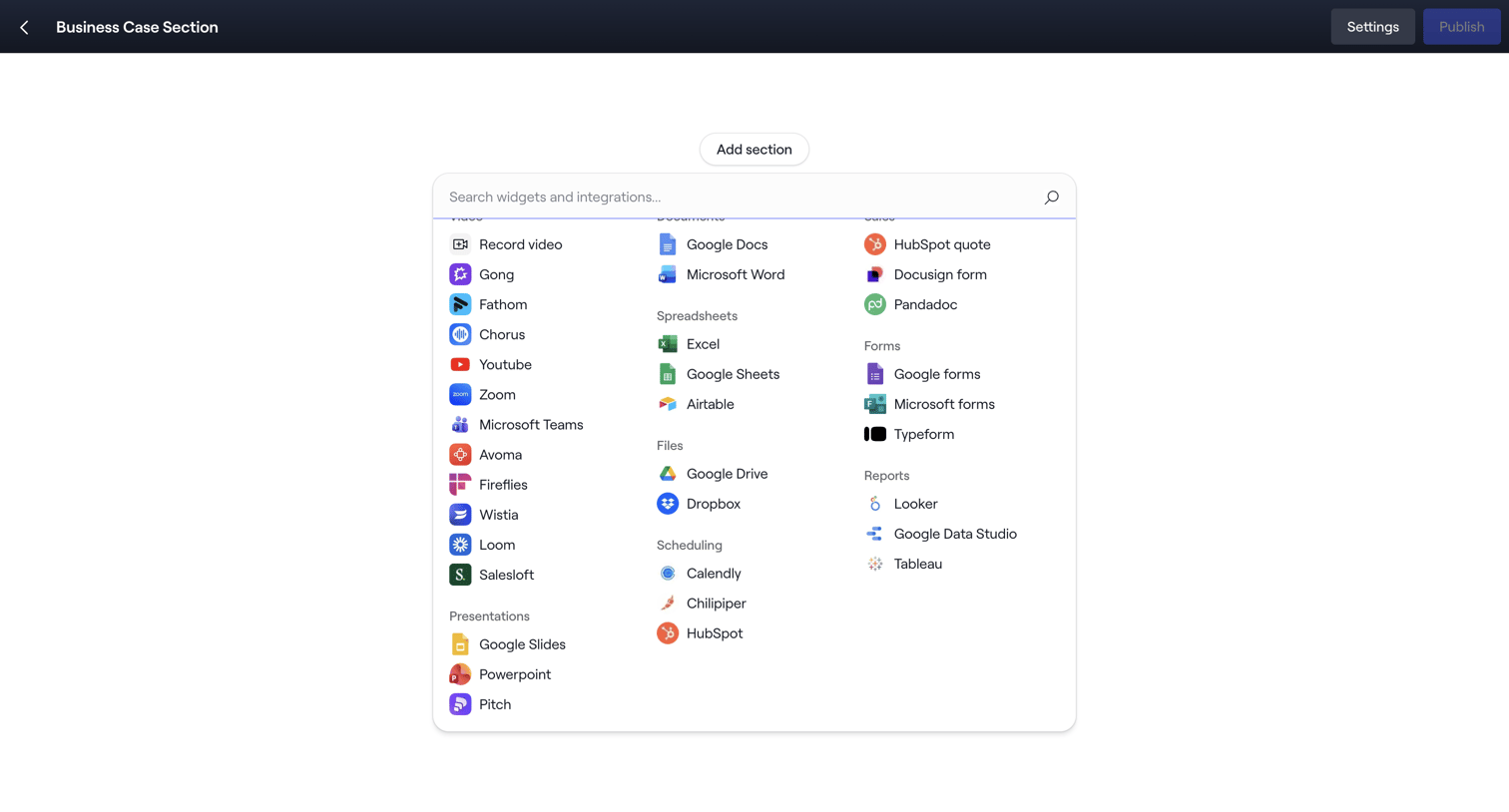Click the HubSpot scheduling icon
The height and width of the screenshot is (812, 1509).
tap(668, 633)
